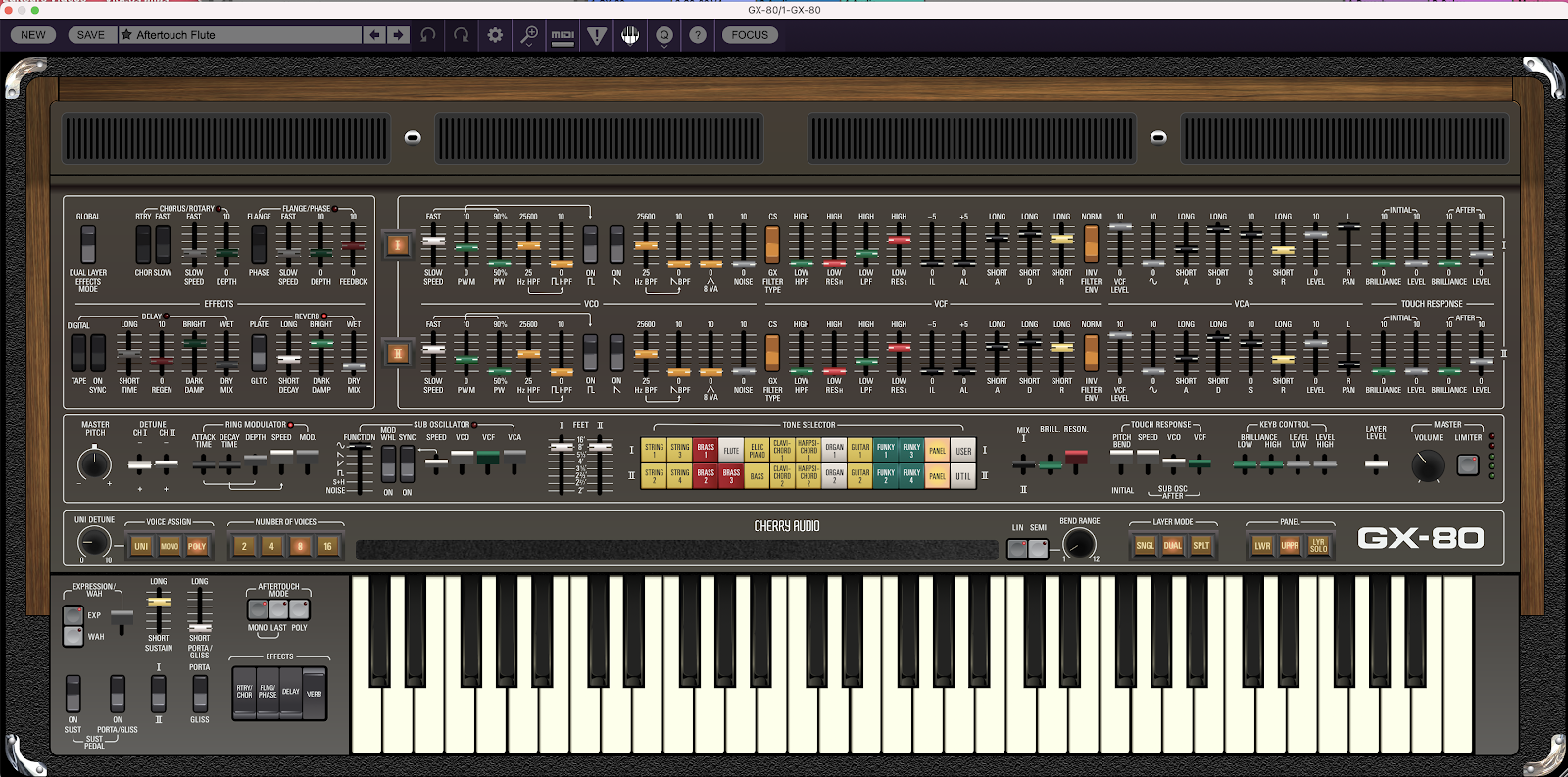
Task: Select the FUNKY 4 tone
Action: (x=911, y=476)
